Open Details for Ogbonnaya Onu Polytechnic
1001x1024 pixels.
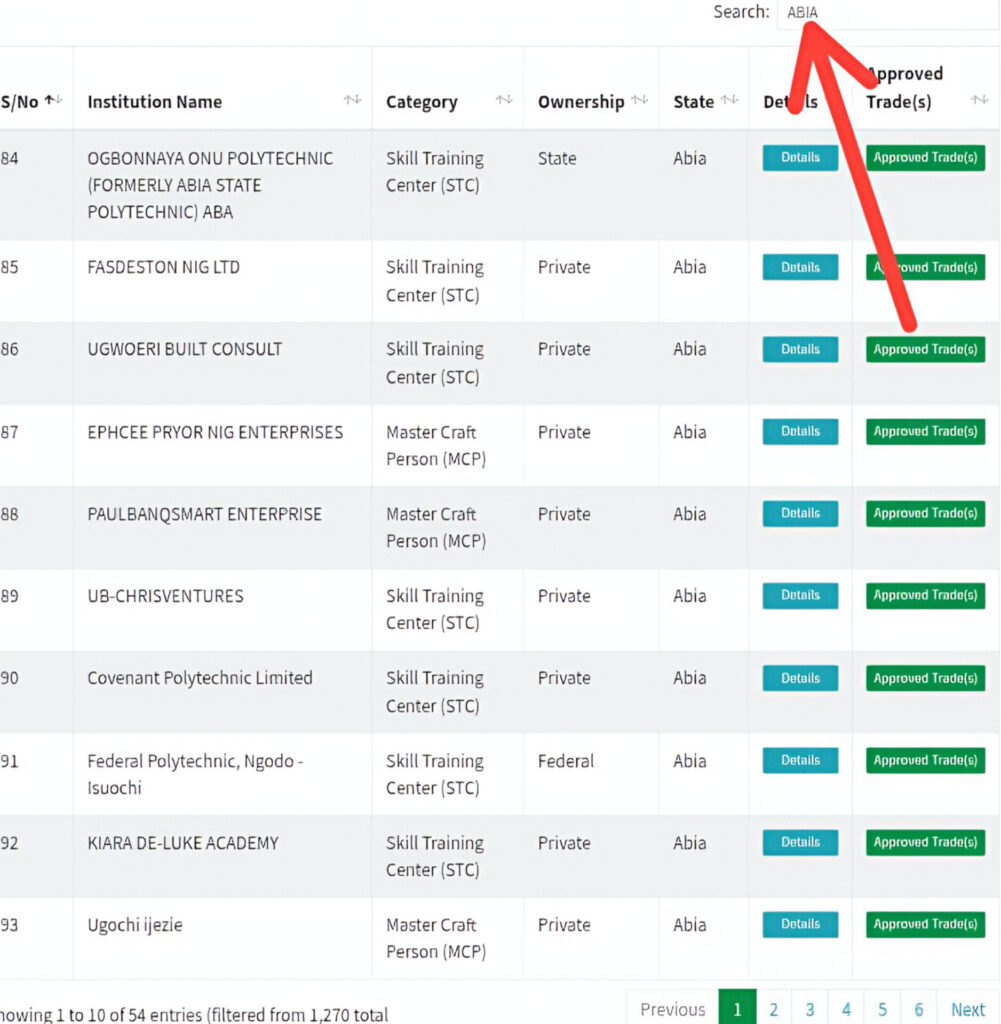click(800, 157)
